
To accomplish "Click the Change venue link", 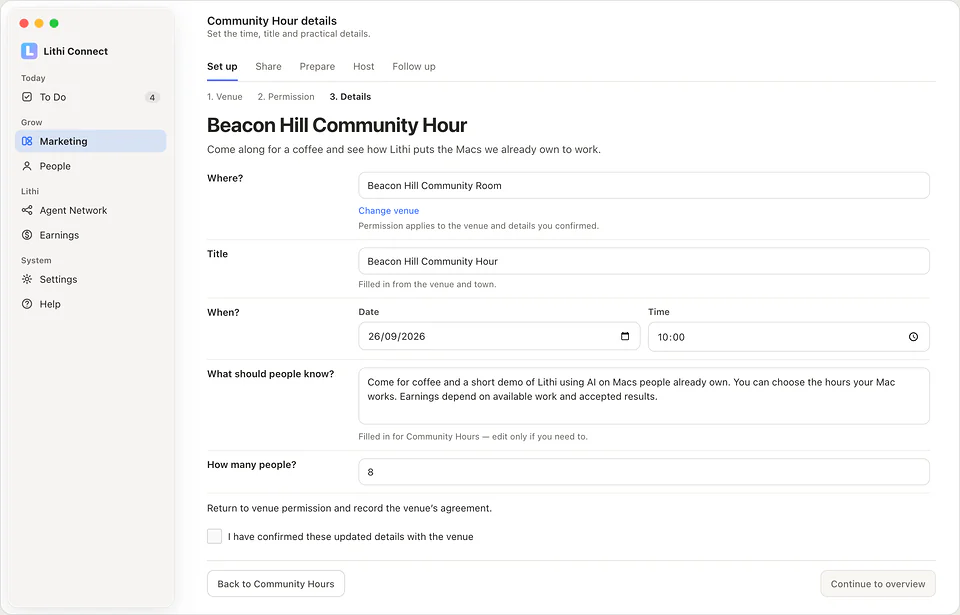I will pos(389,211).
